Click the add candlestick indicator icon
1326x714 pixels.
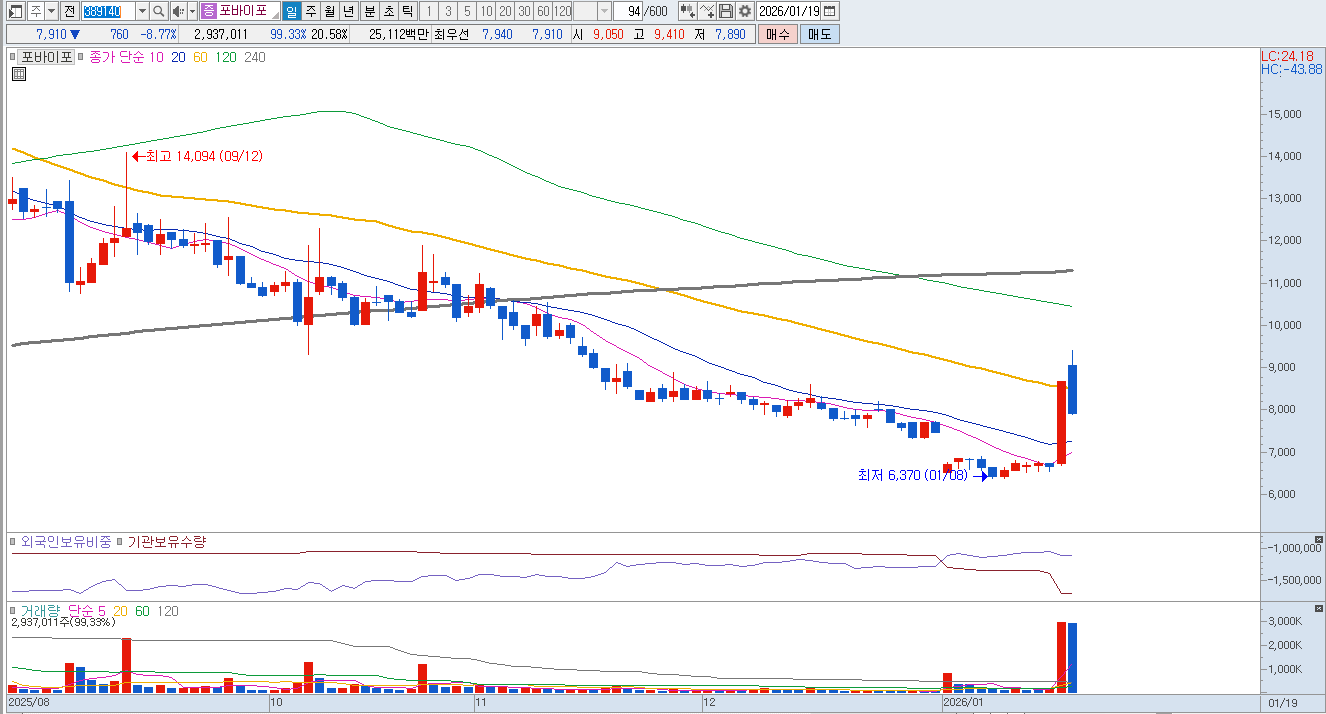(687, 11)
